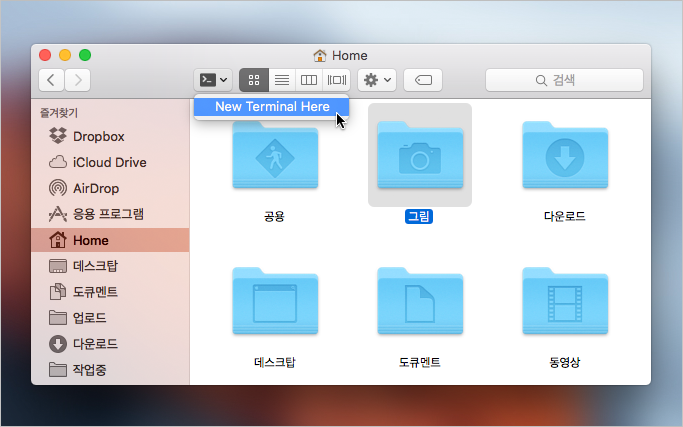Close the Finder window with red button

[45, 55]
